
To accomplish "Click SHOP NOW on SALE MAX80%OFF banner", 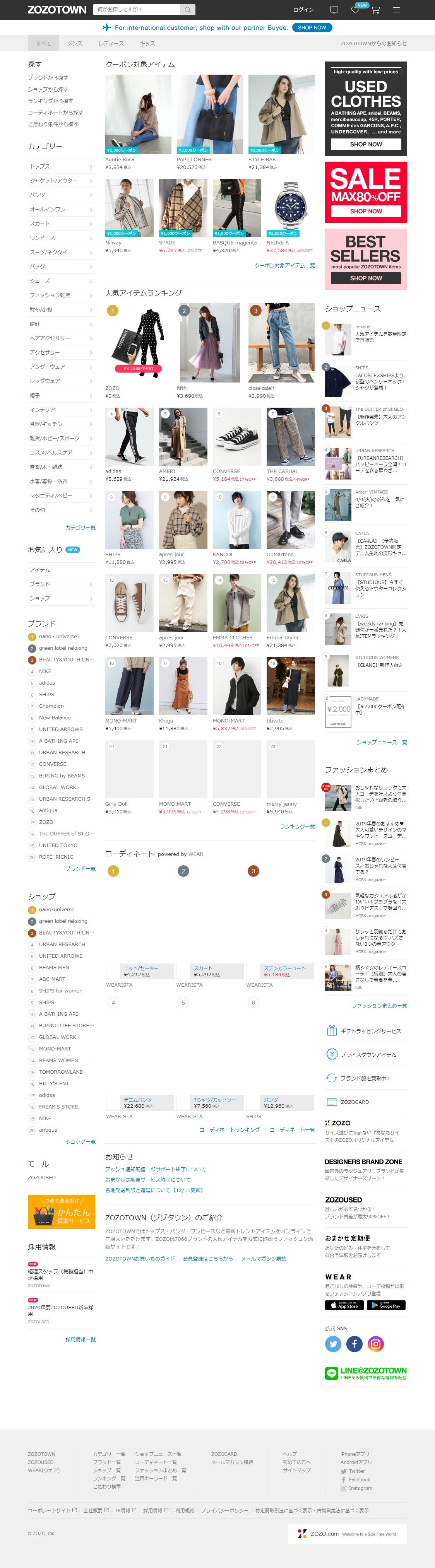I will pos(366,211).
